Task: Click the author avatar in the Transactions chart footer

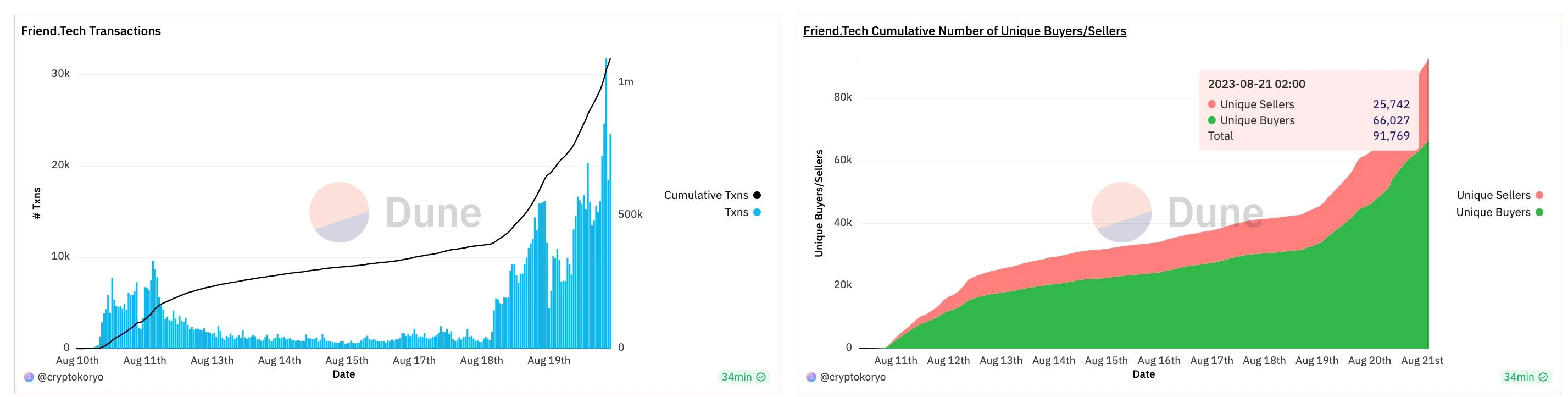Action: pos(29,377)
